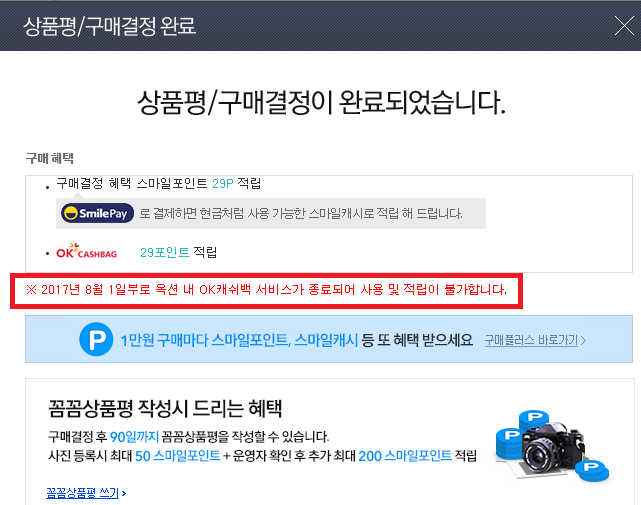This screenshot has width=641, height=505.
Task: Click the 구매결정 혜택 스마일포인트 bullet line
Action: click(x=158, y=184)
